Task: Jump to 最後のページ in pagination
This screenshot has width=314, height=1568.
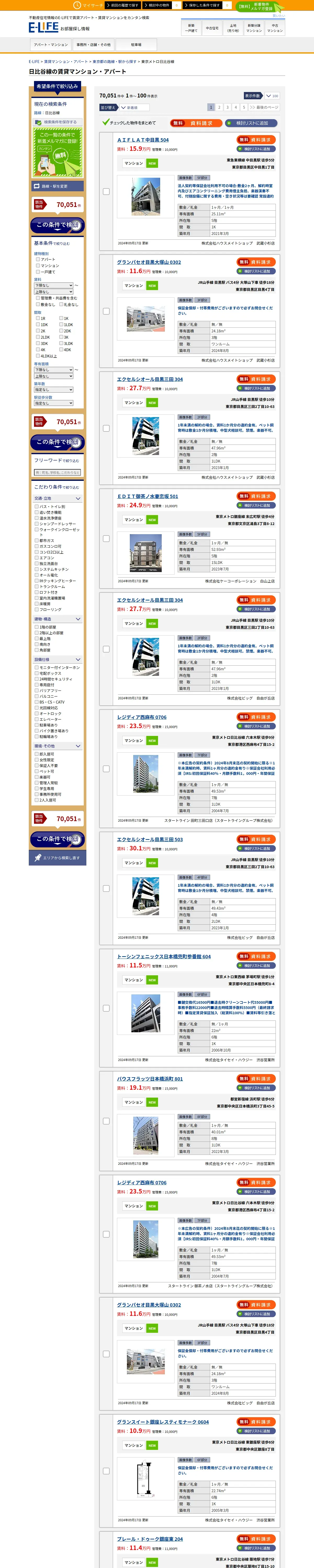Action: point(264,108)
